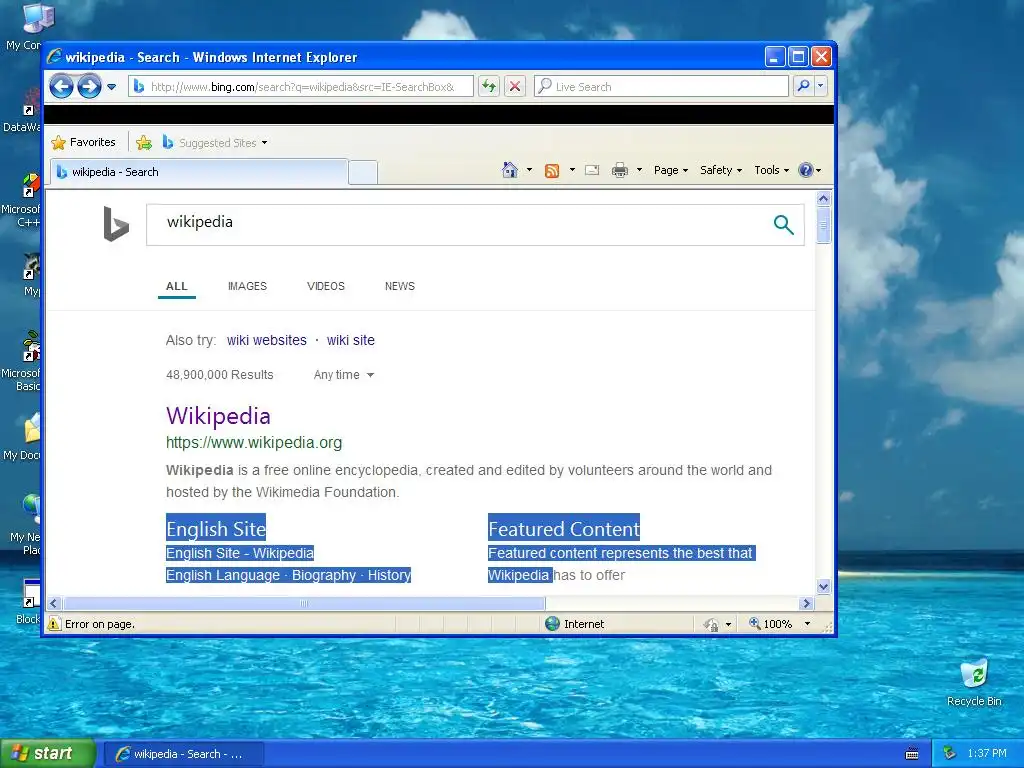The image size is (1024, 768).
Task: Open the Wikipedia result title link
Action: pos(218,416)
